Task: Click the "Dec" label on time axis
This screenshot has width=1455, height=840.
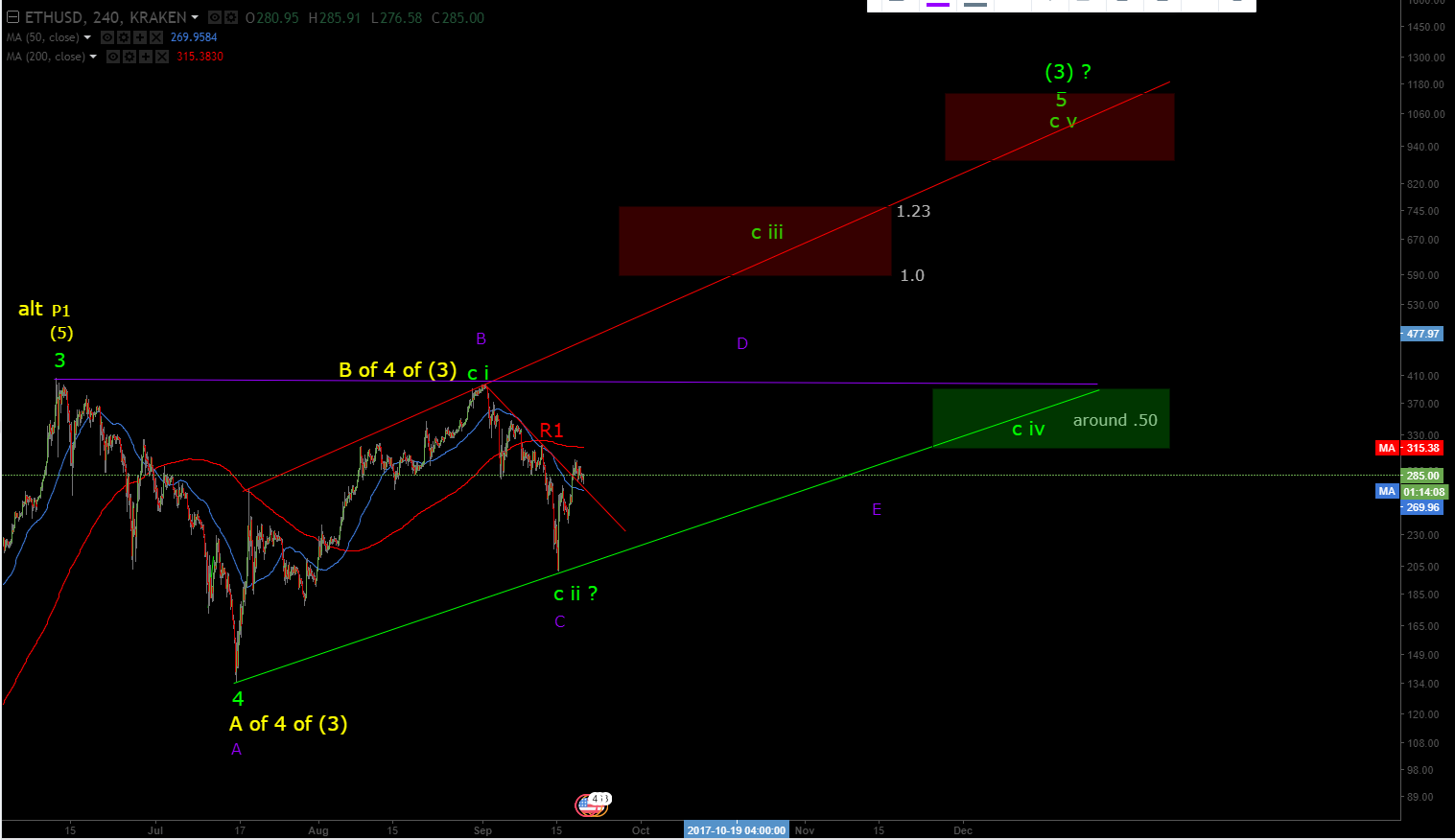Action: click(963, 830)
